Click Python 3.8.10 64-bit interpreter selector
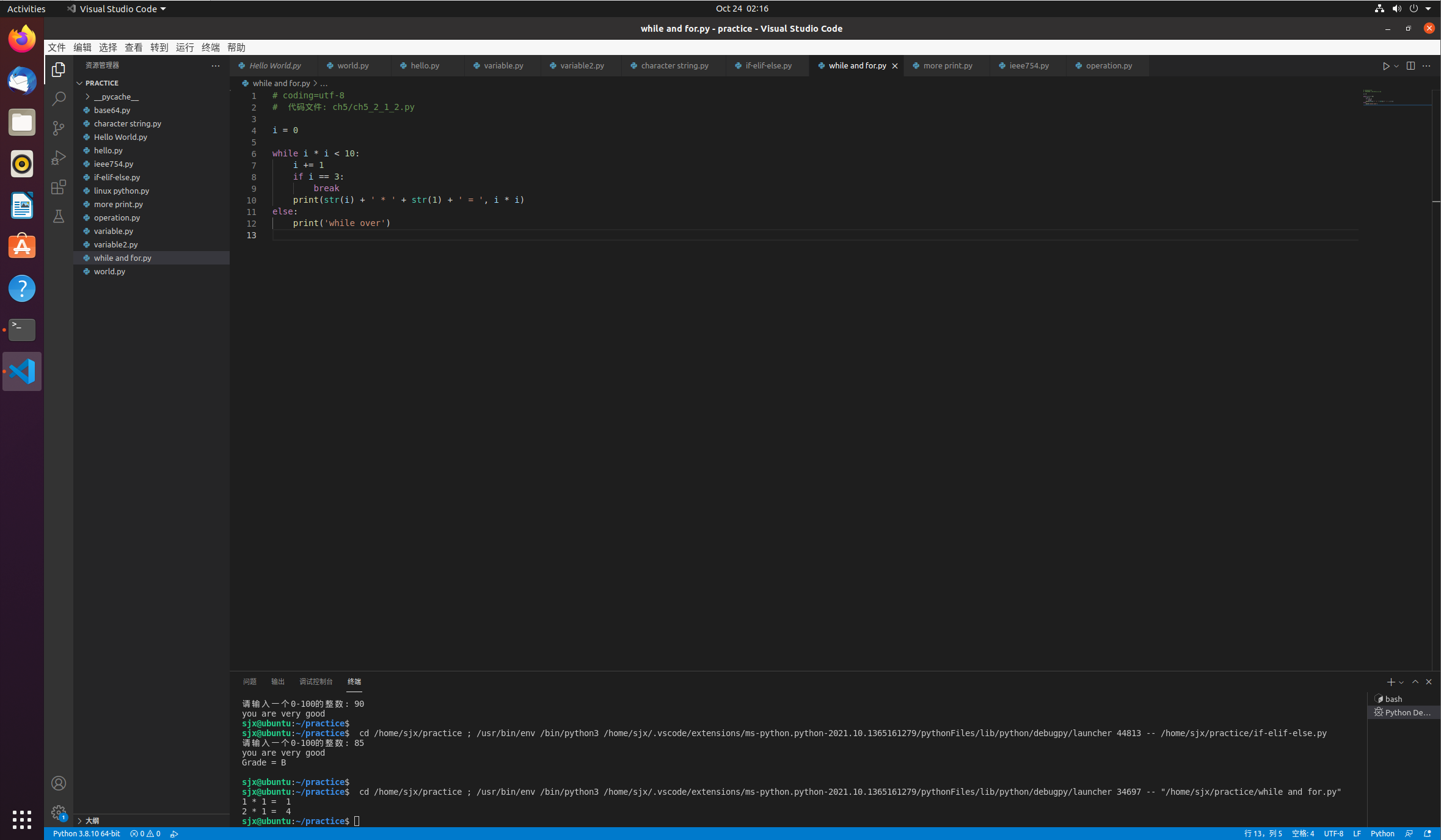Screen dimensions: 1441x840 pos(86,834)
